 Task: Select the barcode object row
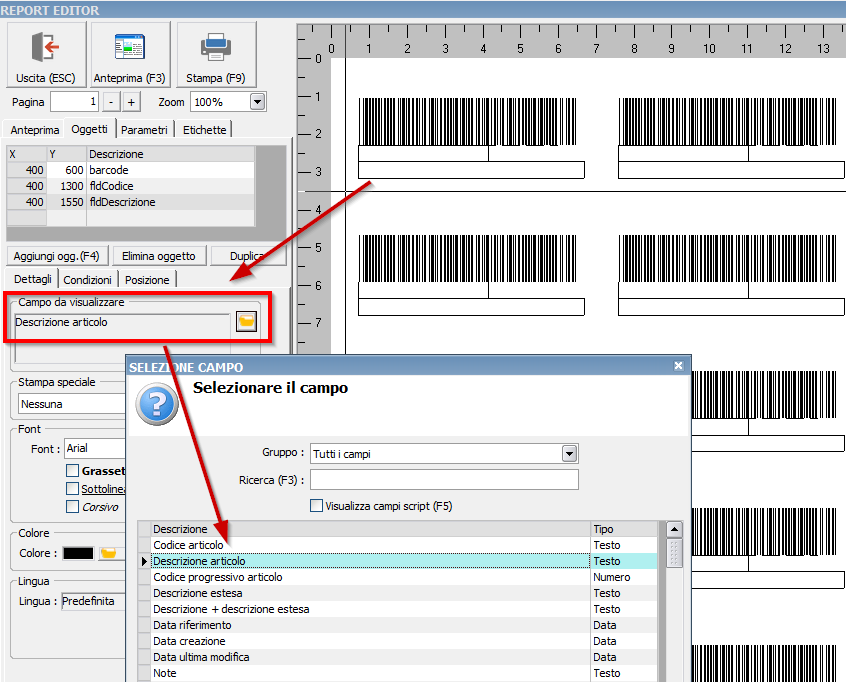pyautogui.click(x=131, y=170)
